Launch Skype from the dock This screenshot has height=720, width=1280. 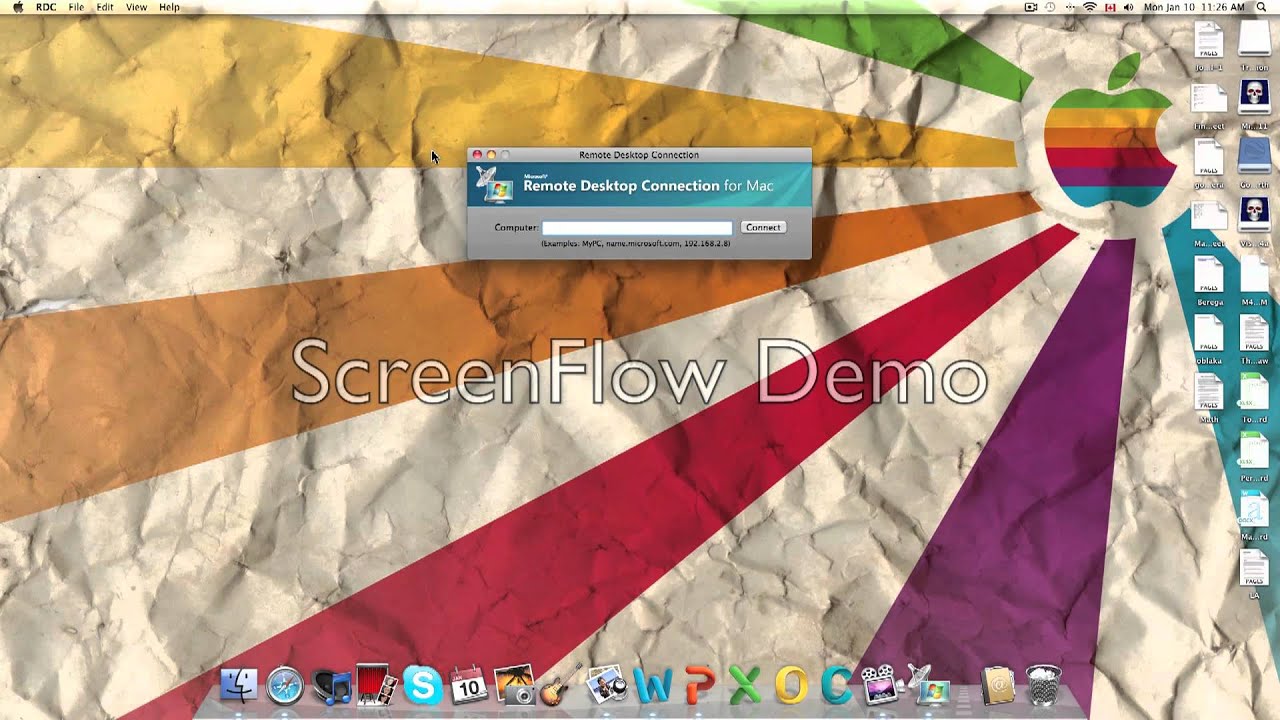click(423, 686)
